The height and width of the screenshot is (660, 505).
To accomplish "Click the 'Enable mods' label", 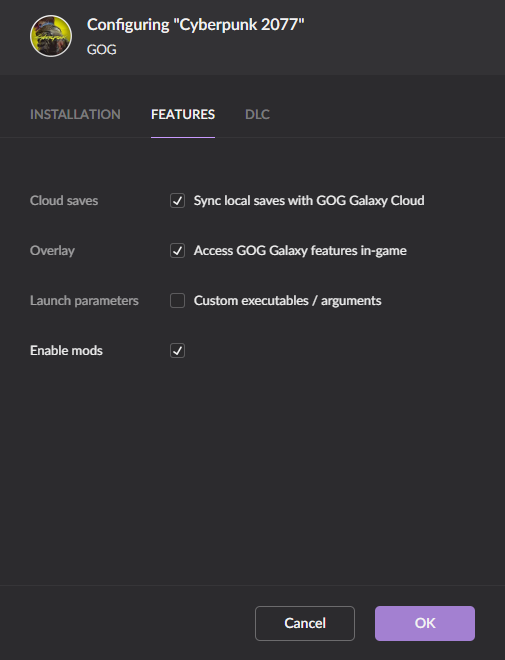I will 66,351.
